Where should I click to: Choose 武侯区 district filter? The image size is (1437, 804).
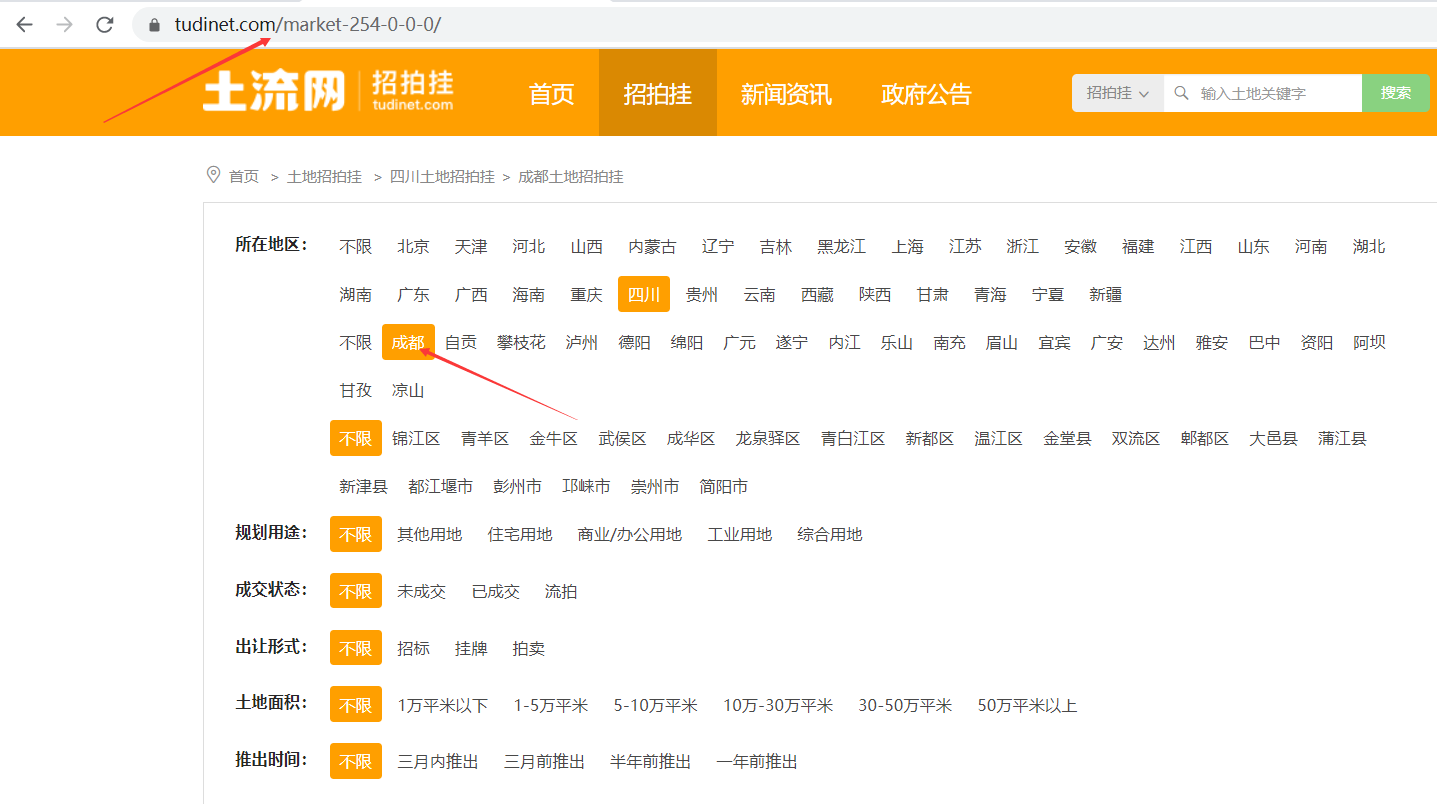point(622,437)
